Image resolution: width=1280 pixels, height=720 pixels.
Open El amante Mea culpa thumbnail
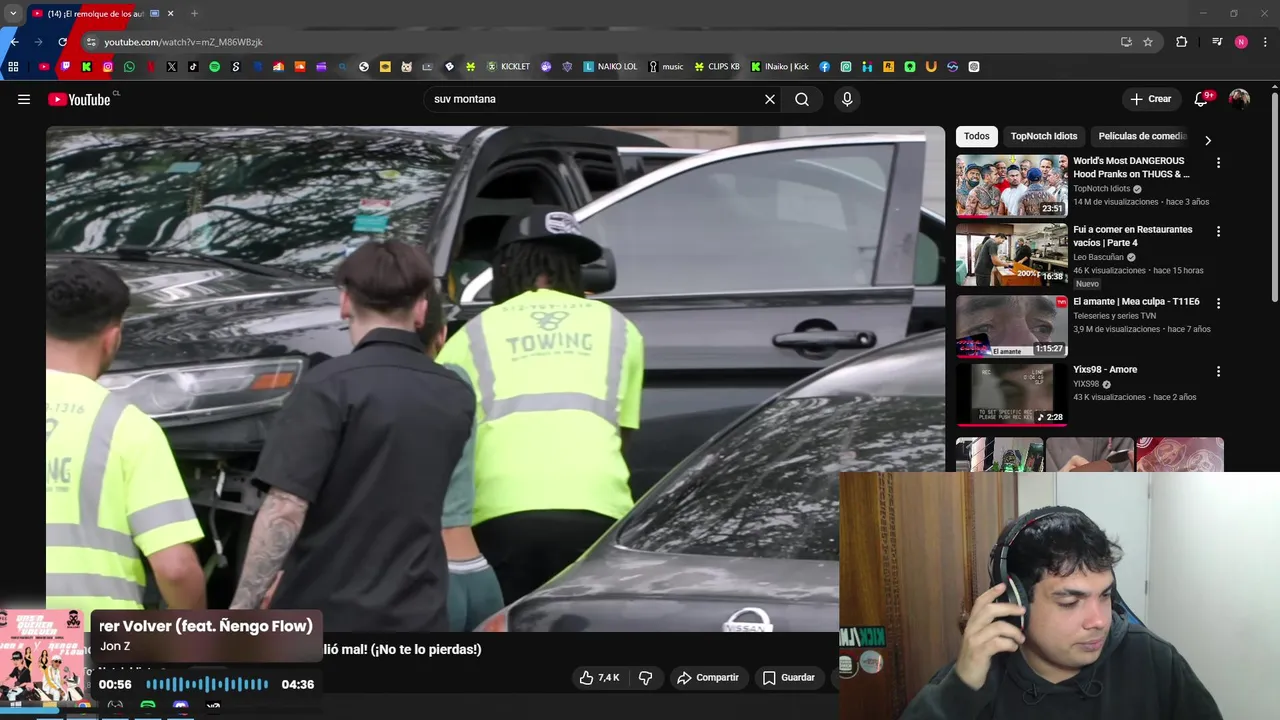(x=1012, y=326)
